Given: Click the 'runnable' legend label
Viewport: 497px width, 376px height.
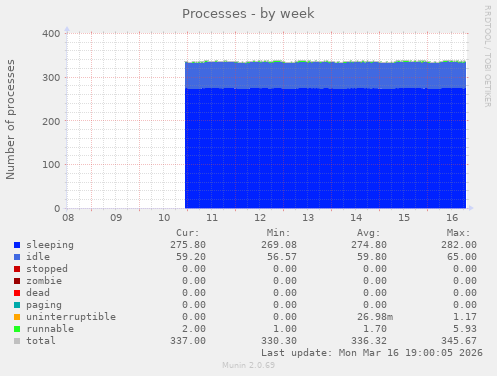Looking at the screenshot, I should click(x=50, y=329).
